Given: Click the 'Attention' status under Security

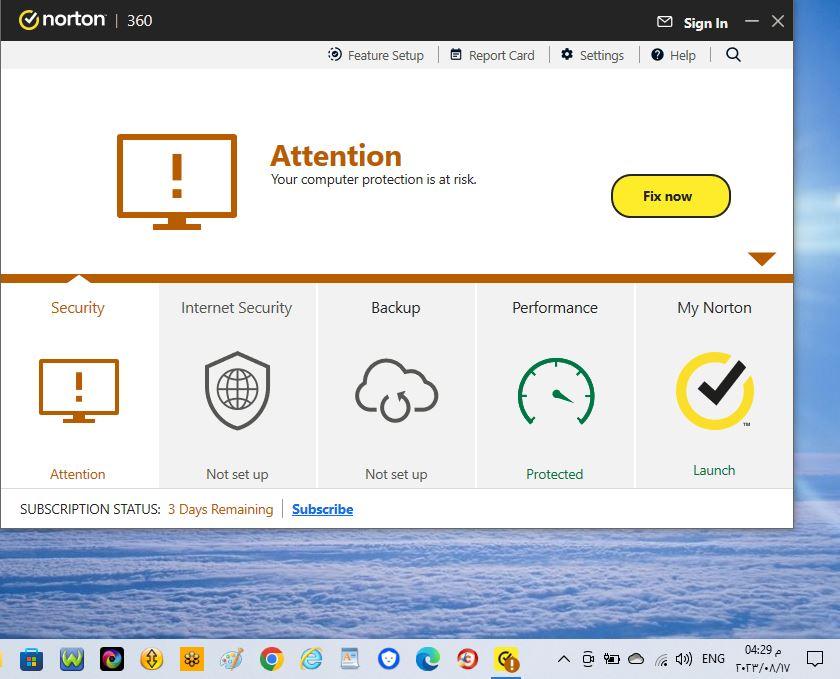Looking at the screenshot, I should pyautogui.click(x=78, y=474).
